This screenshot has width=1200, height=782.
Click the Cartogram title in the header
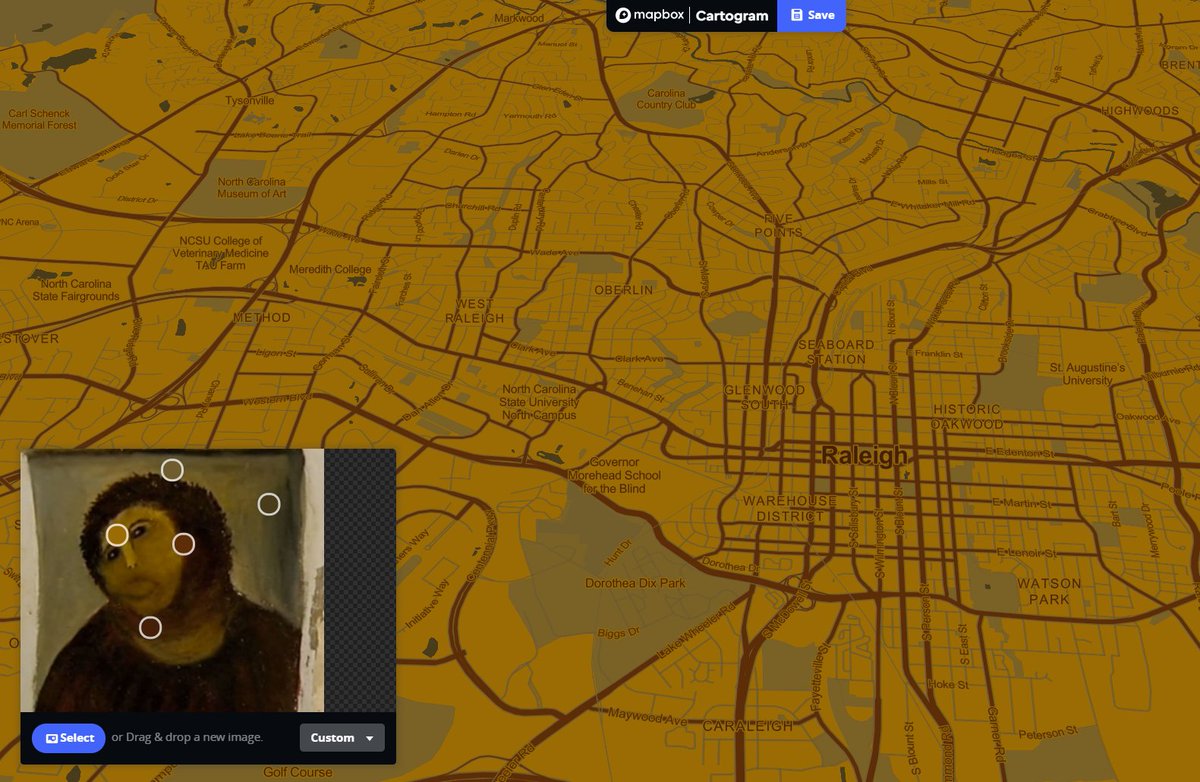pos(732,16)
